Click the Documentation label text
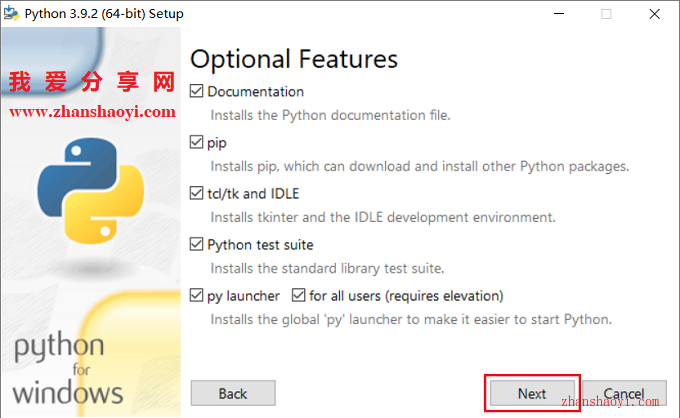 tap(255, 91)
